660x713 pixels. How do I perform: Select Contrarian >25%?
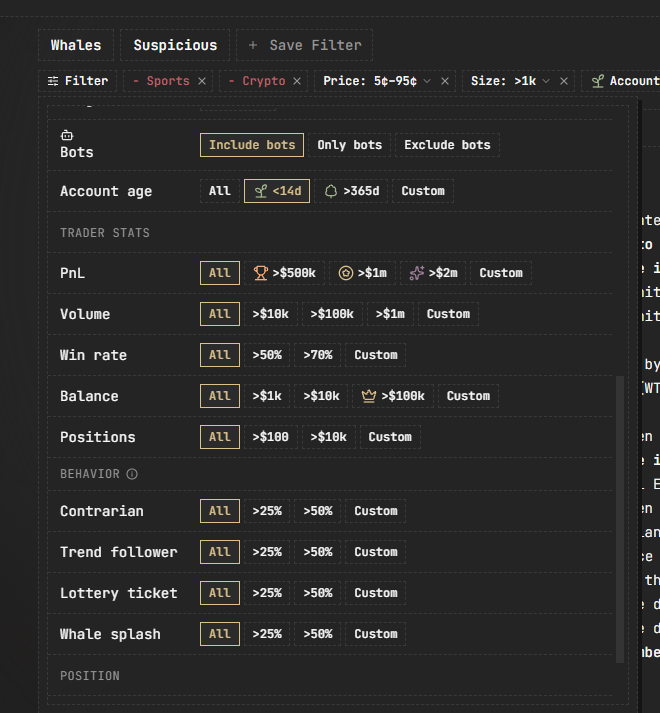[267, 511]
